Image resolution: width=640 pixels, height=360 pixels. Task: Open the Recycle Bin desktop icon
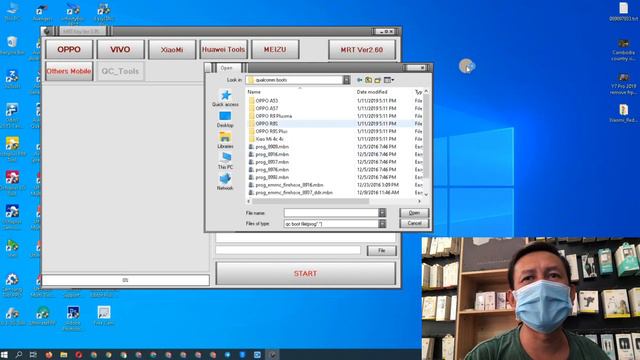(x=12, y=45)
